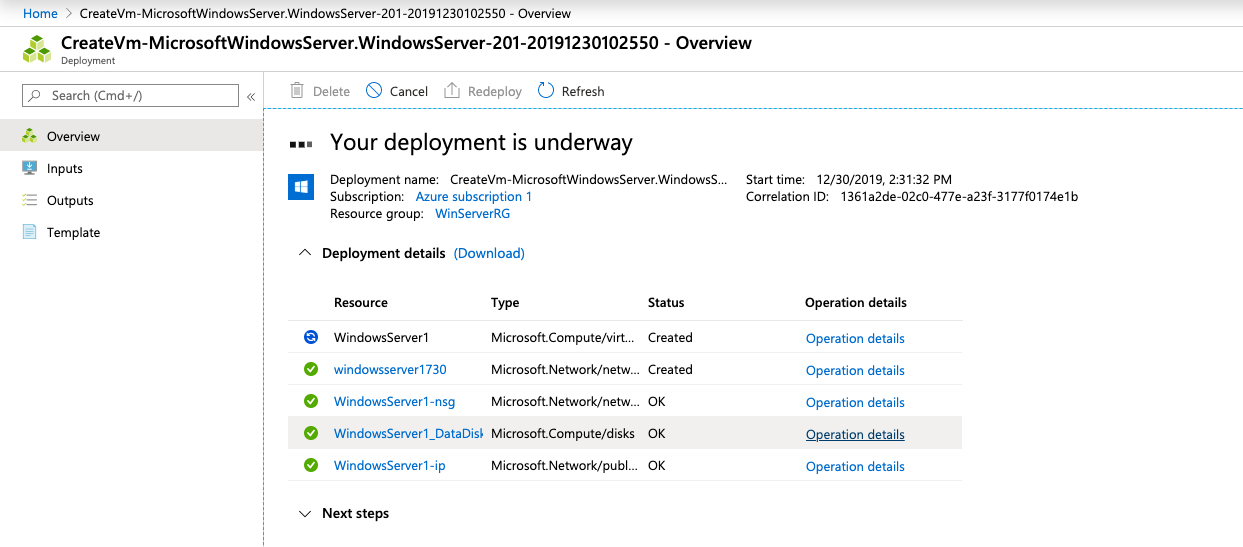Image resolution: width=1243 pixels, height=547 pixels.
Task: Click the Inputs icon in sidebar
Action: [x=30, y=168]
